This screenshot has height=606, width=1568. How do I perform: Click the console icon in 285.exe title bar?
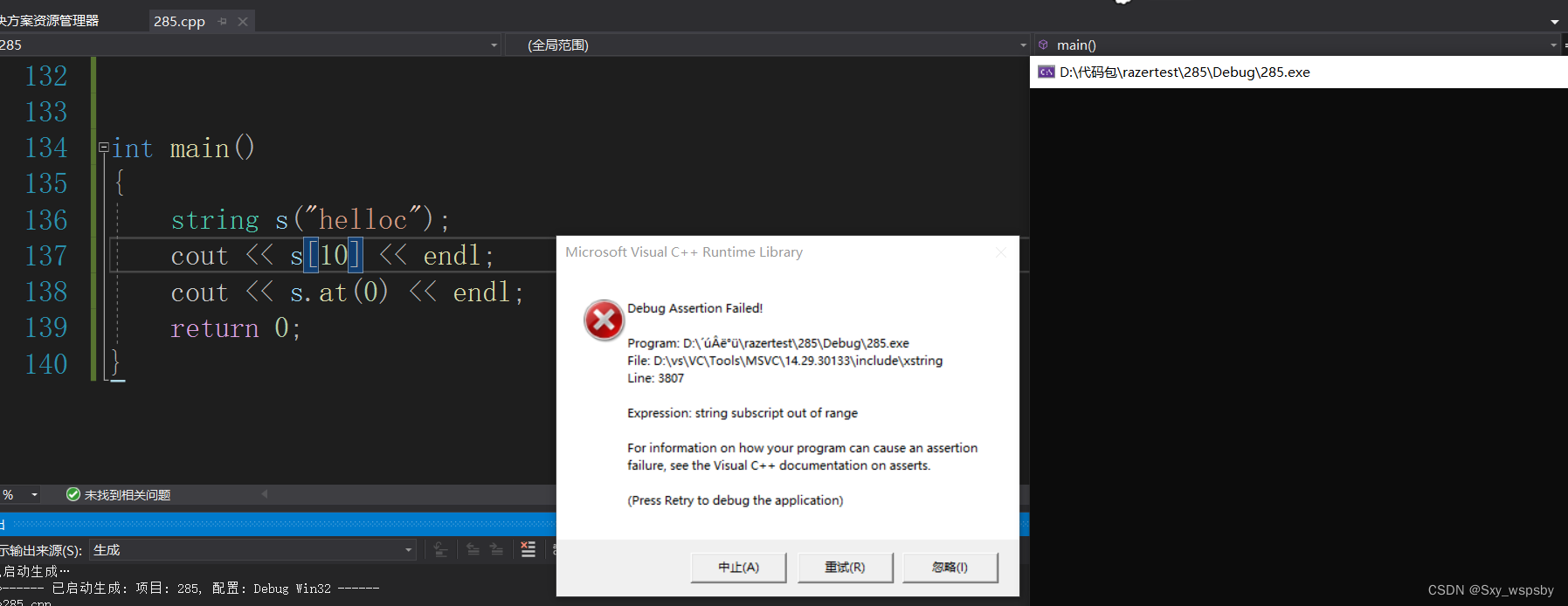(x=1046, y=72)
